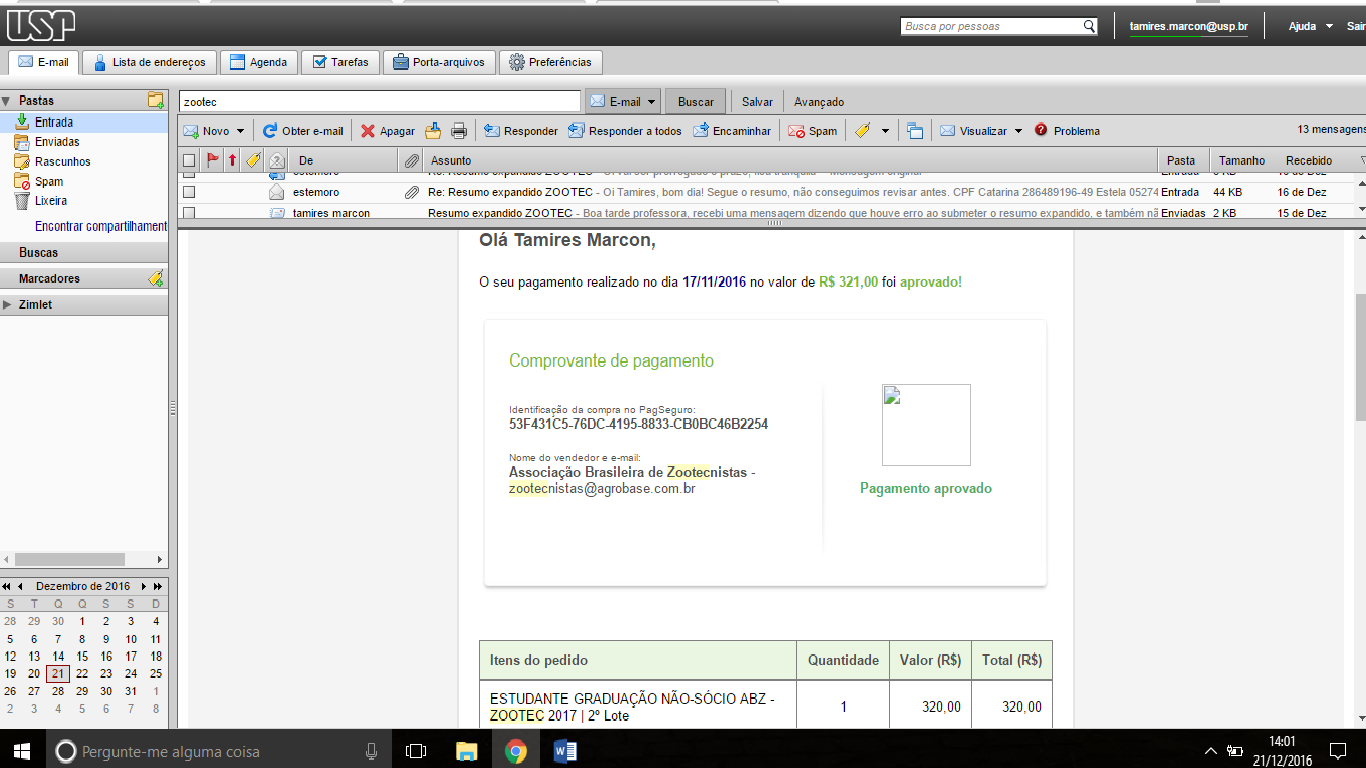This screenshot has width=1366, height=768.
Task: Open the Preferências tab
Action: point(550,62)
